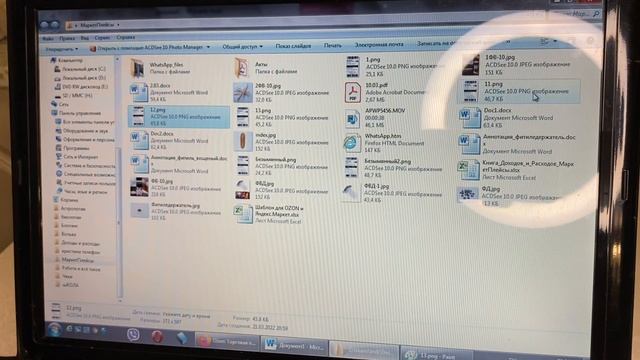Select the 1.png image icon
The width and height of the screenshot is (640, 360).
352,67
